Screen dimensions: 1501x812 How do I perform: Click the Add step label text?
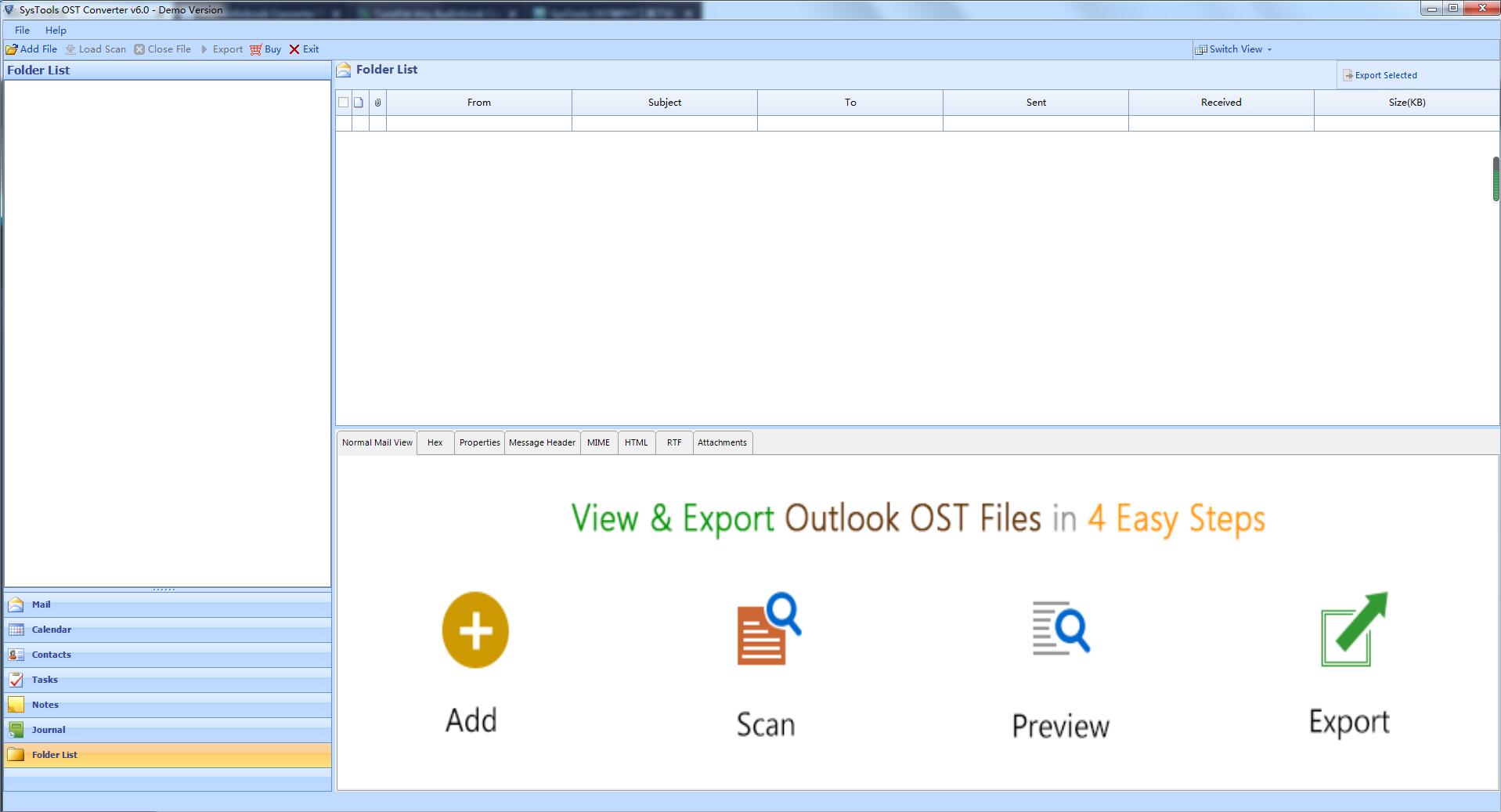[x=471, y=720]
